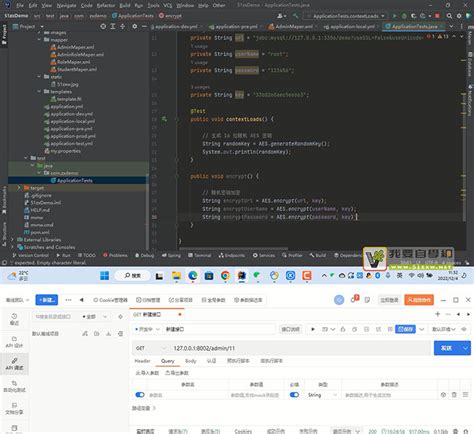Expand the target folder in project tree
This screenshot has width=474, height=434.
pyautogui.click(x=19, y=188)
